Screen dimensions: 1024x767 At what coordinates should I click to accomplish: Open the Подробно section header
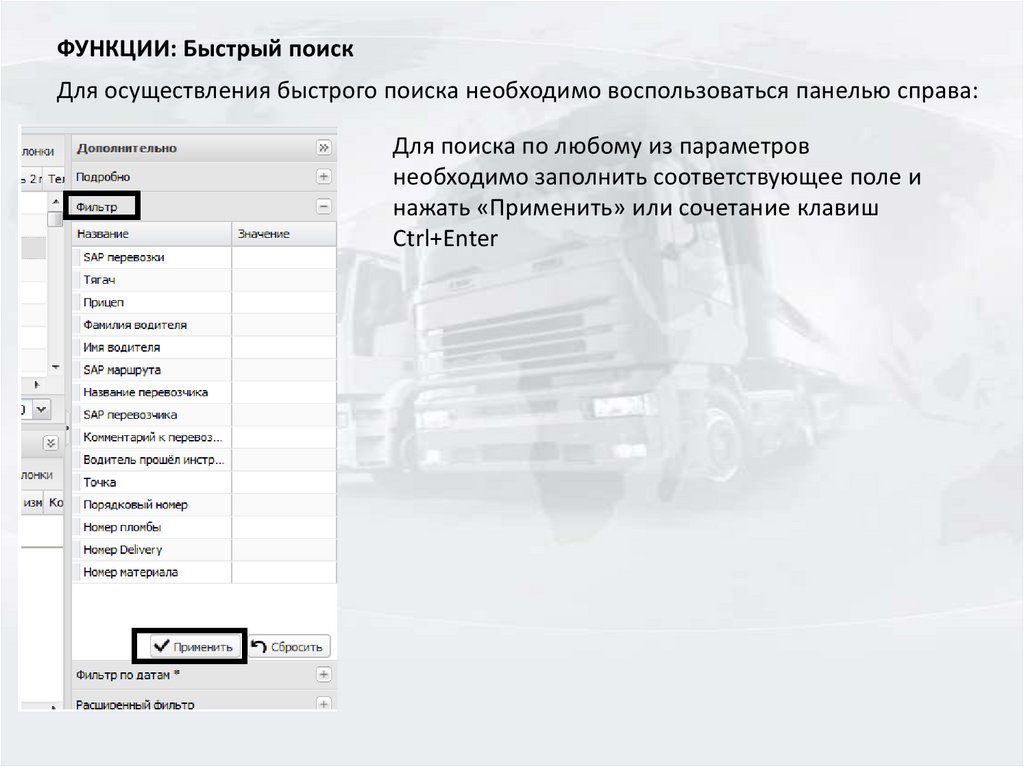(x=104, y=177)
